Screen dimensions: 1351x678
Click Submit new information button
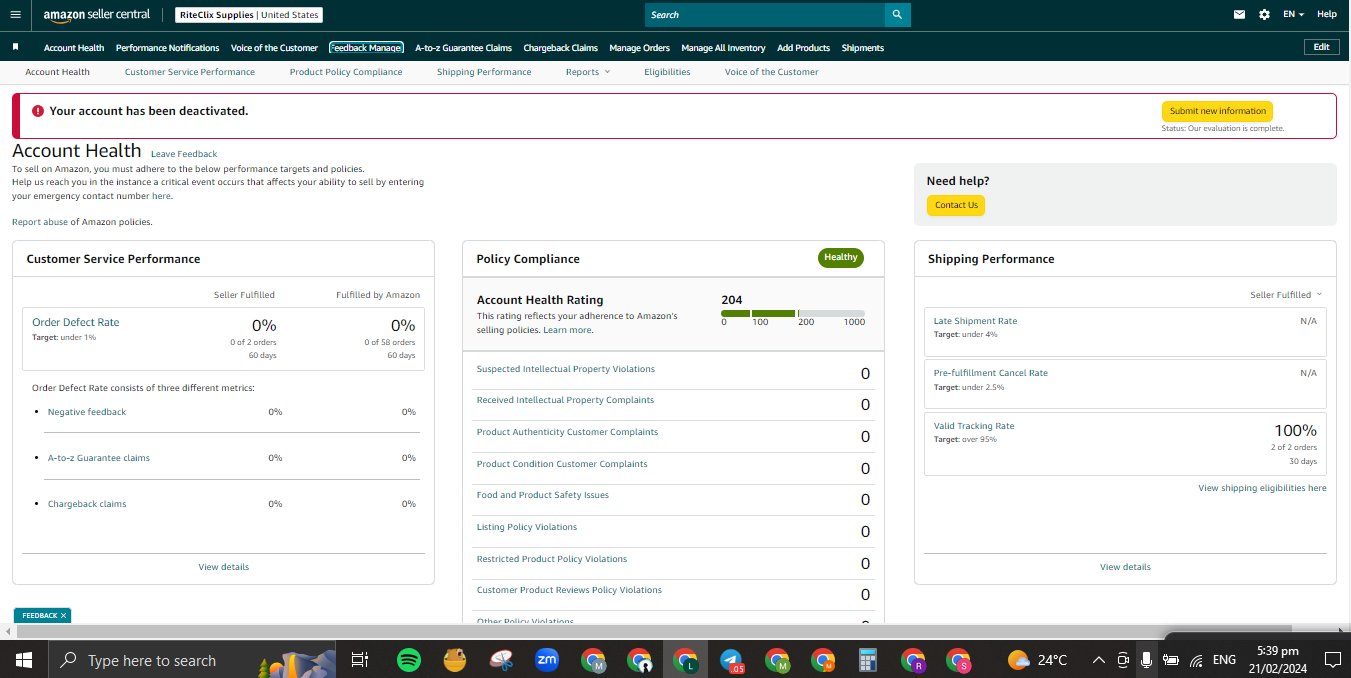pos(1217,111)
